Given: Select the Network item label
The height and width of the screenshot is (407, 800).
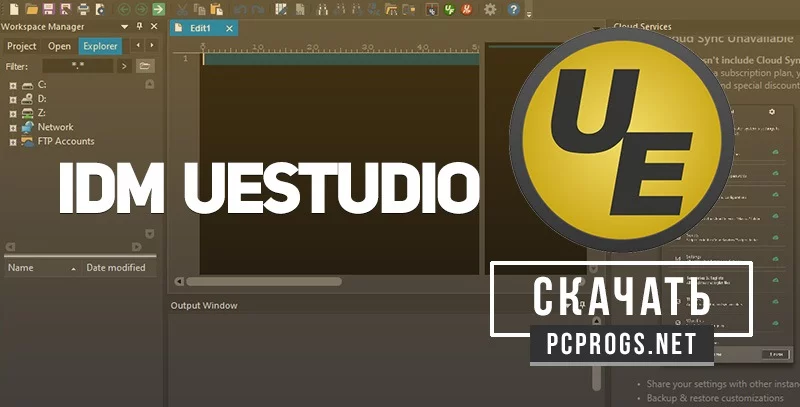Looking at the screenshot, I should point(55,127).
